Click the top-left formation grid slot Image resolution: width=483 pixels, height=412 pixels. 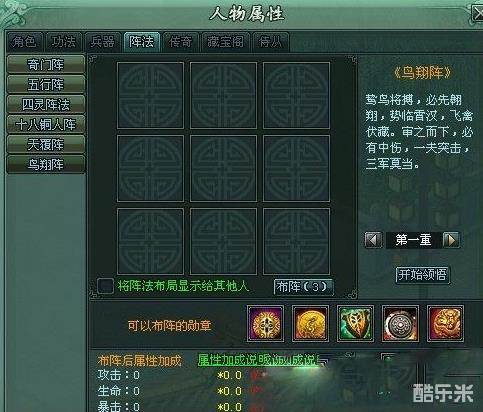pyautogui.click(x=150, y=95)
